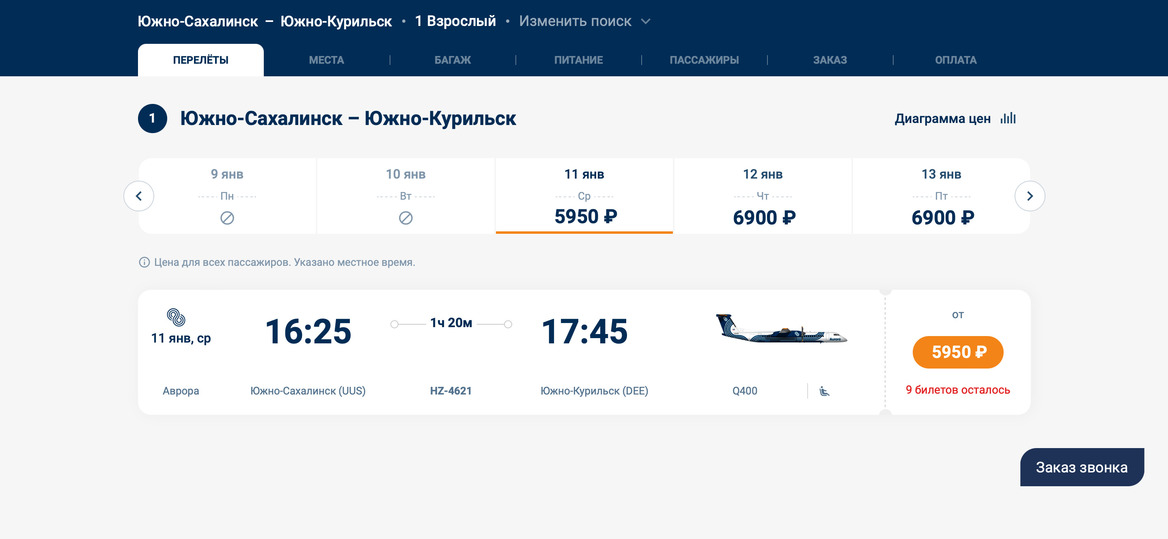Click the info icon beside price note

pyautogui.click(x=144, y=262)
